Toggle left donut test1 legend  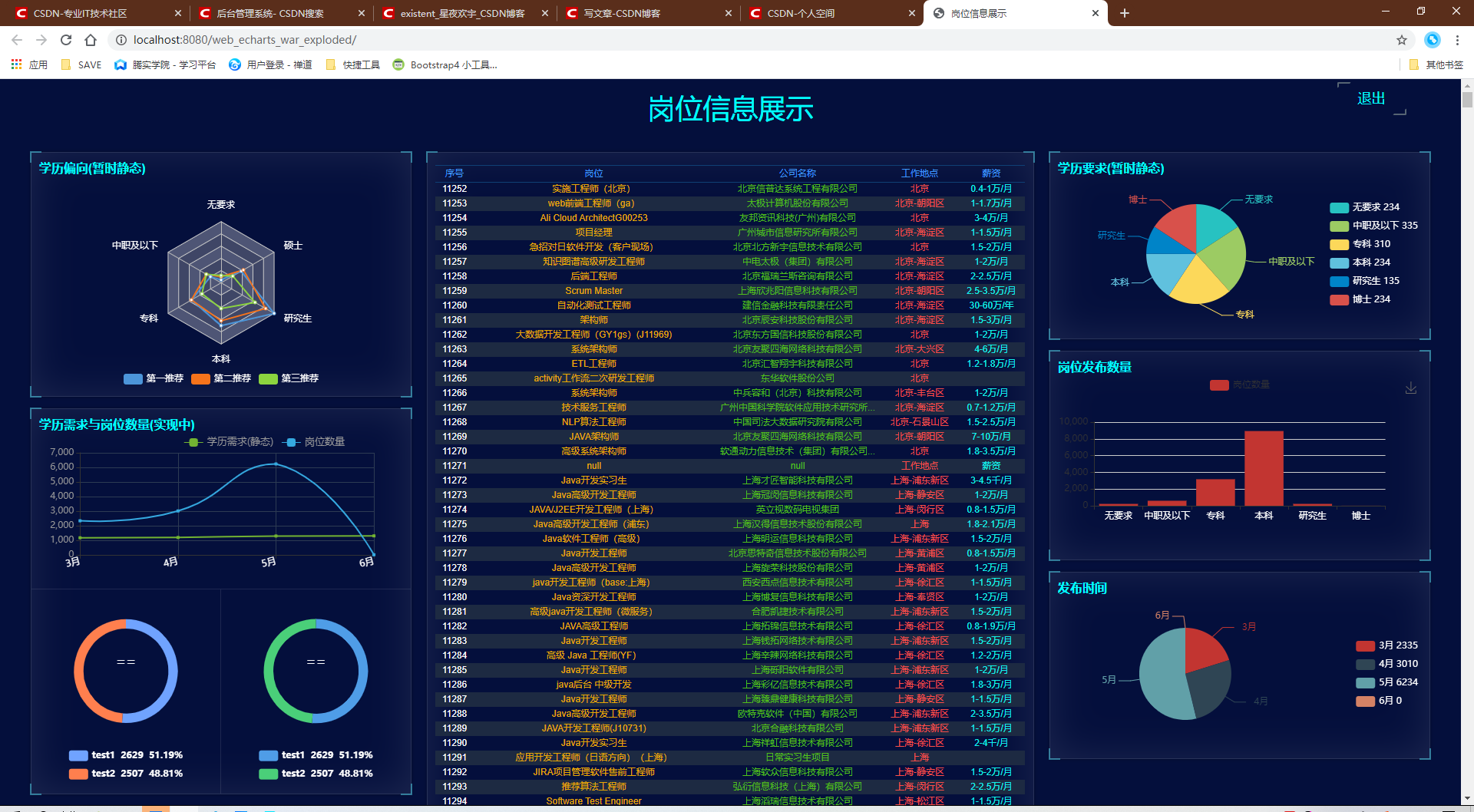tap(126, 755)
